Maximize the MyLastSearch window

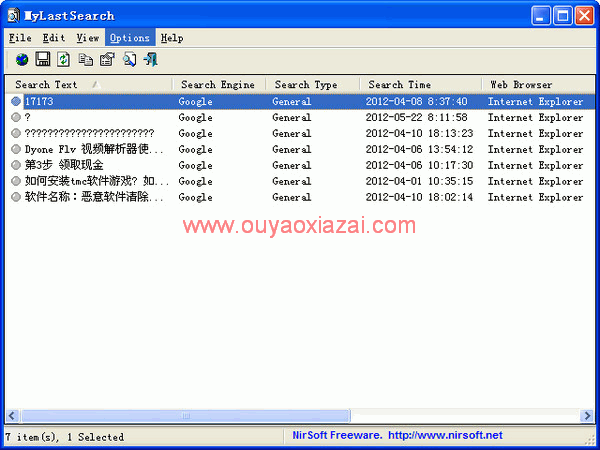[563, 16]
